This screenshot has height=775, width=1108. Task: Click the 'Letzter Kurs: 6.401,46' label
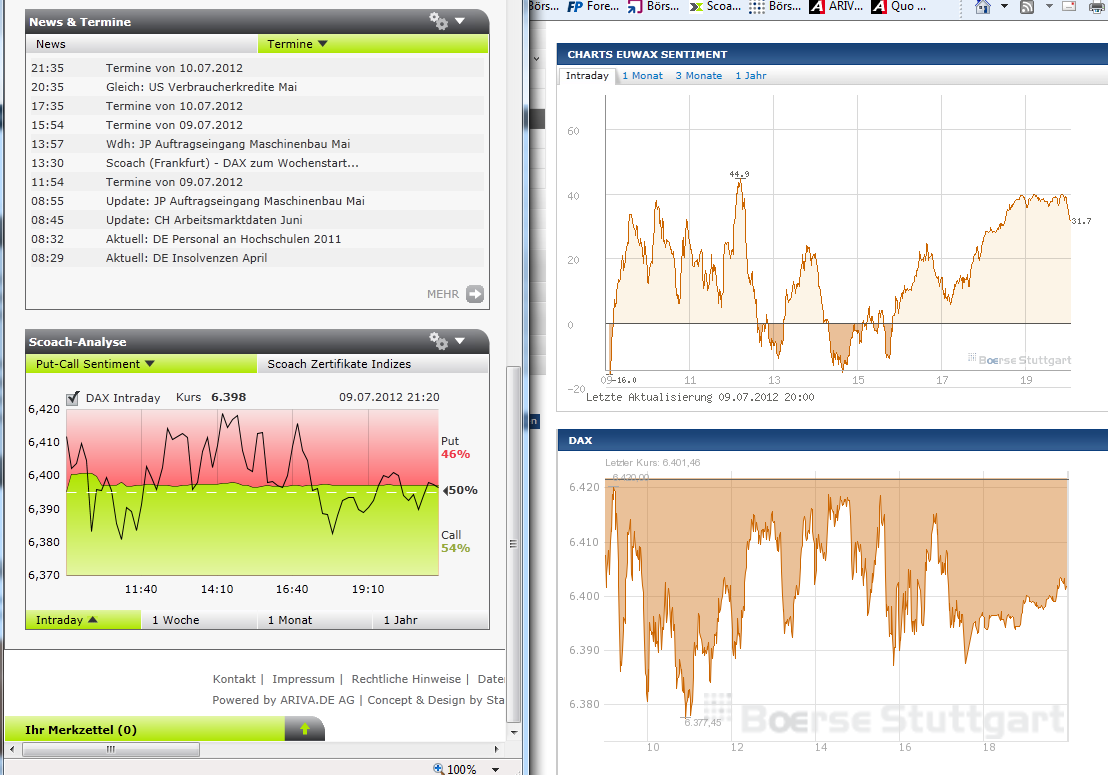tap(652, 463)
